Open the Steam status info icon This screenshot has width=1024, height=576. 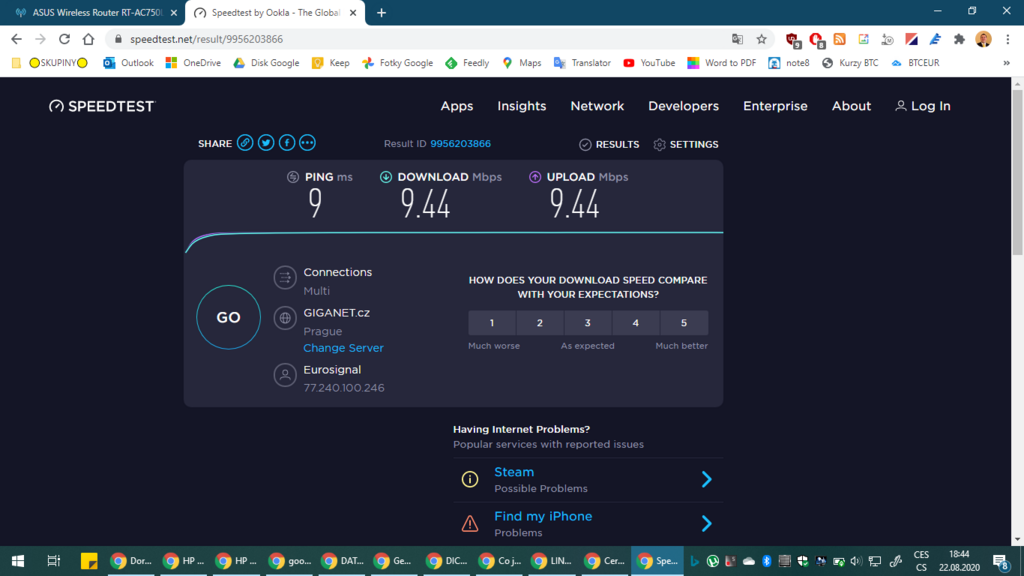coord(470,479)
